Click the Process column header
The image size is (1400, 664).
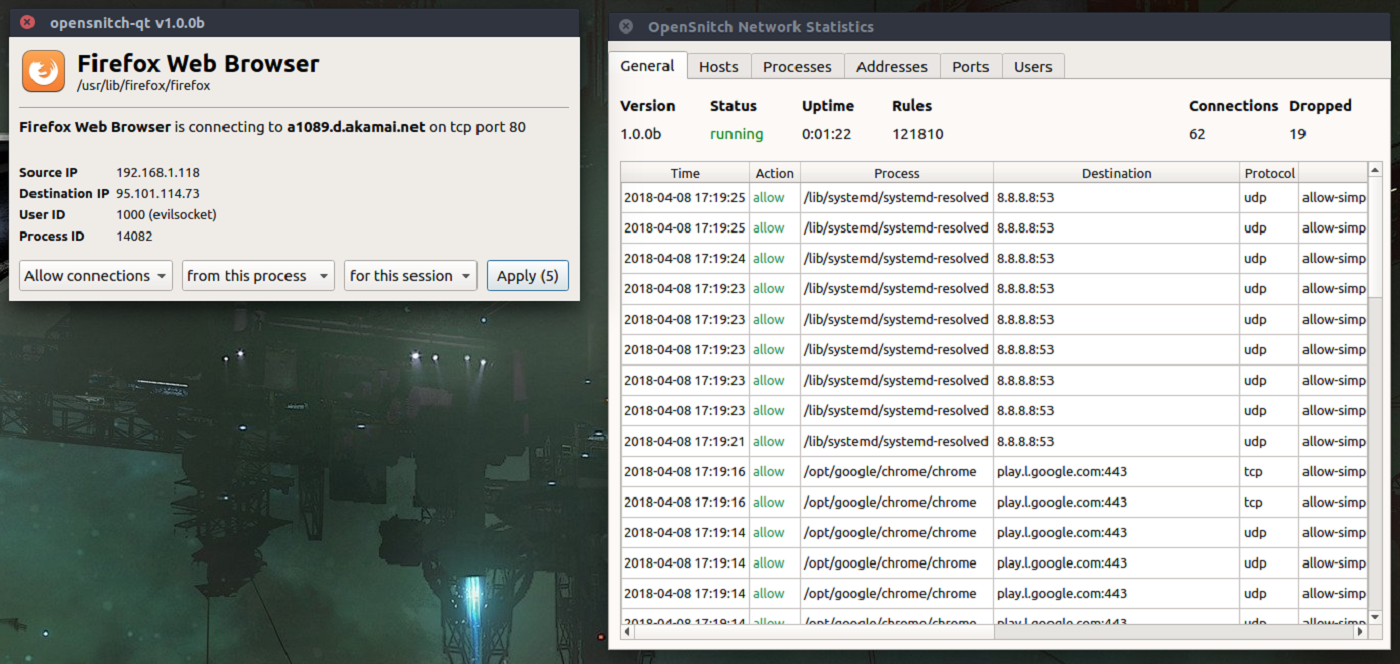[896, 173]
